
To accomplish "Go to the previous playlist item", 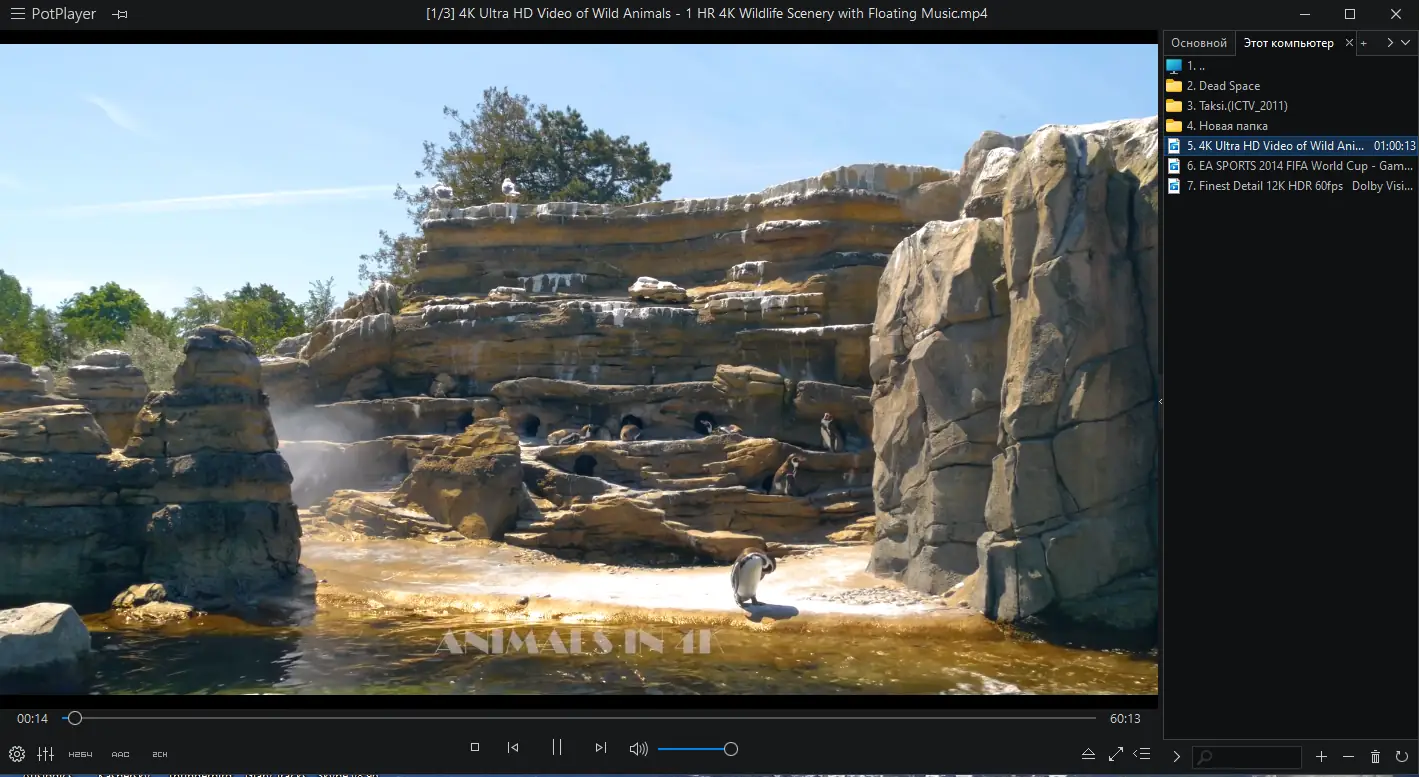I will pyautogui.click(x=513, y=748).
